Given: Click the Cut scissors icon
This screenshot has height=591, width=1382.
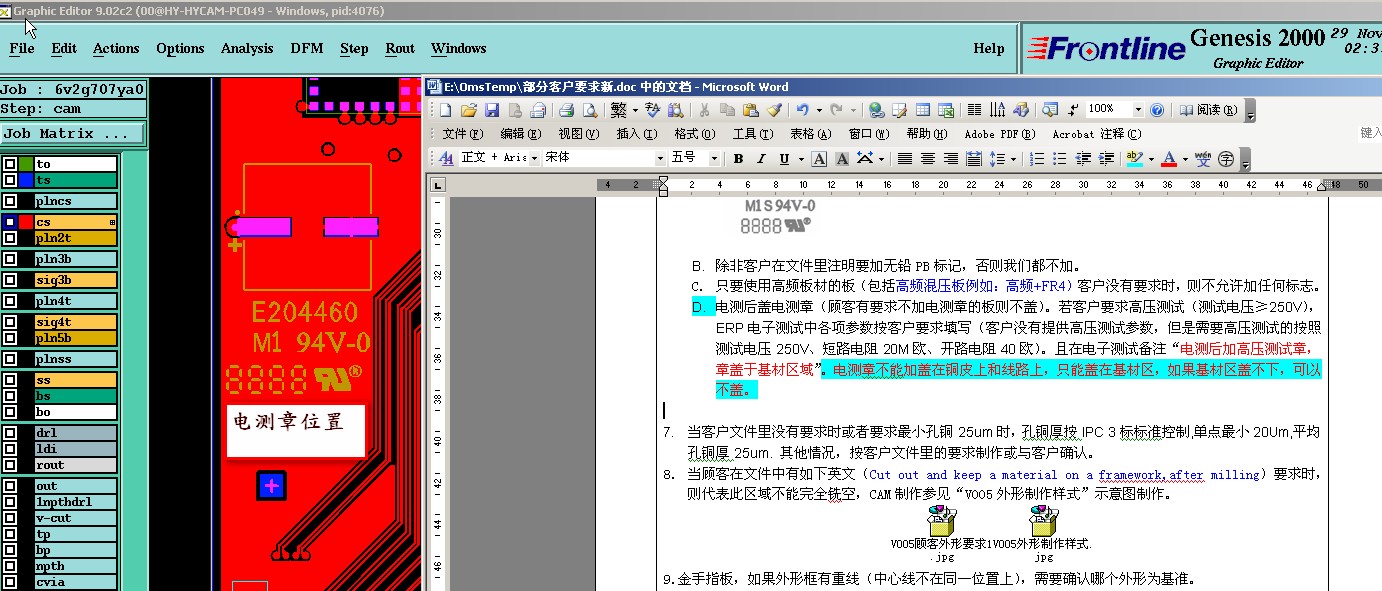Looking at the screenshot, I should click(704, 110).
